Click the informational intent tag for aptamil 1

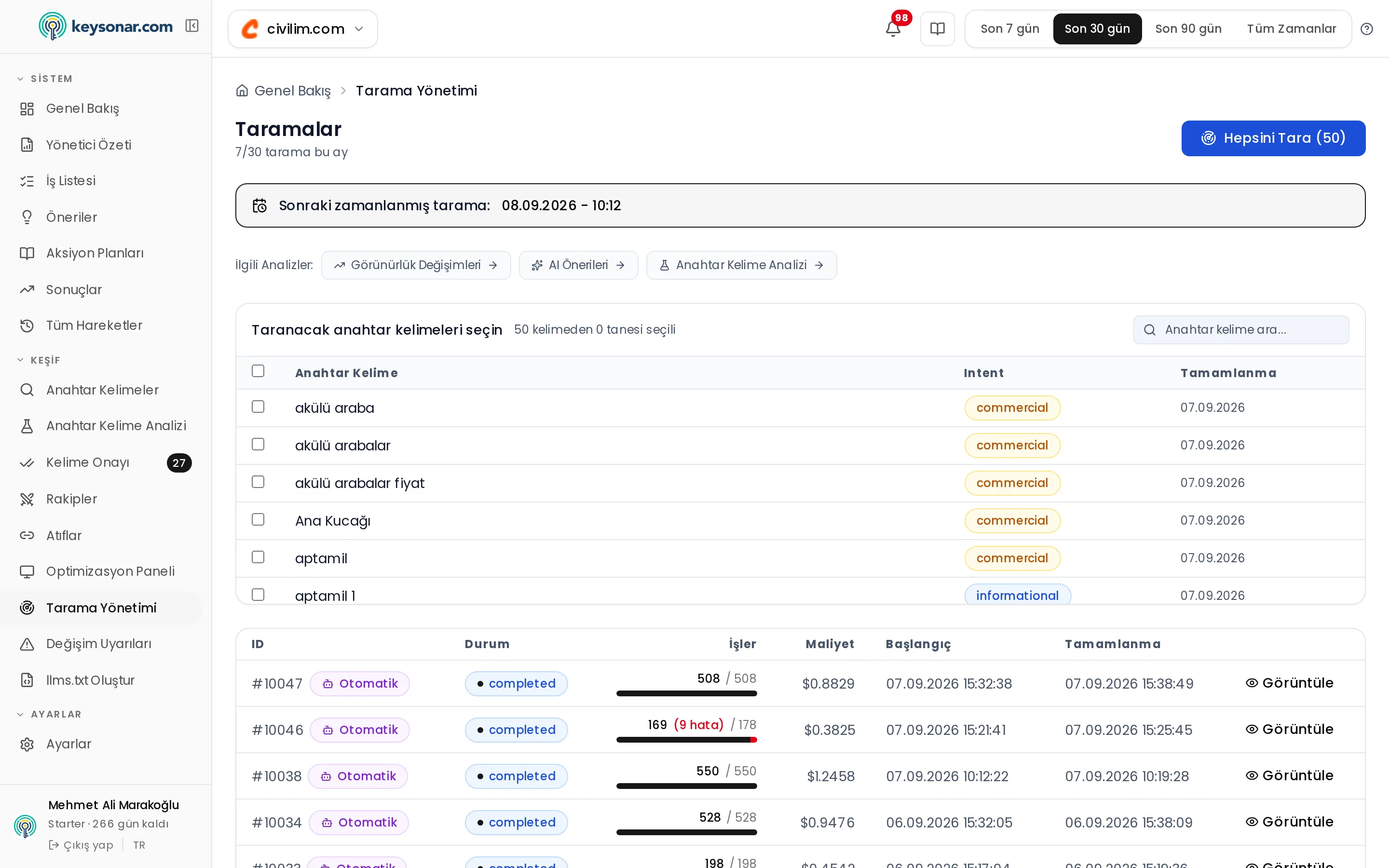tap(1017, 596)
